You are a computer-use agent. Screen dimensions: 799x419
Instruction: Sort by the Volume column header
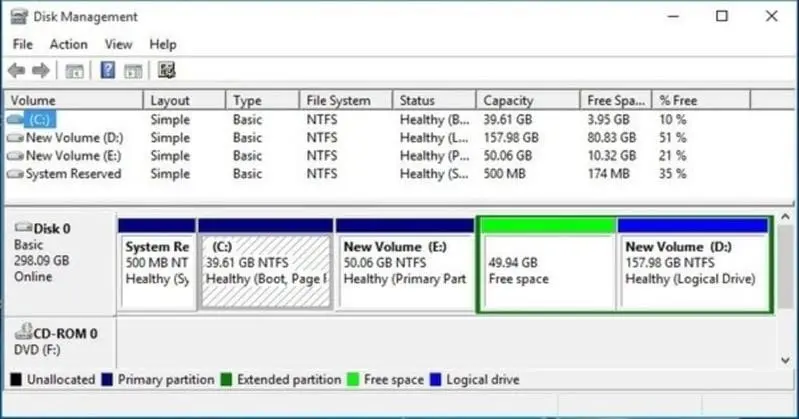coord(74,100)
